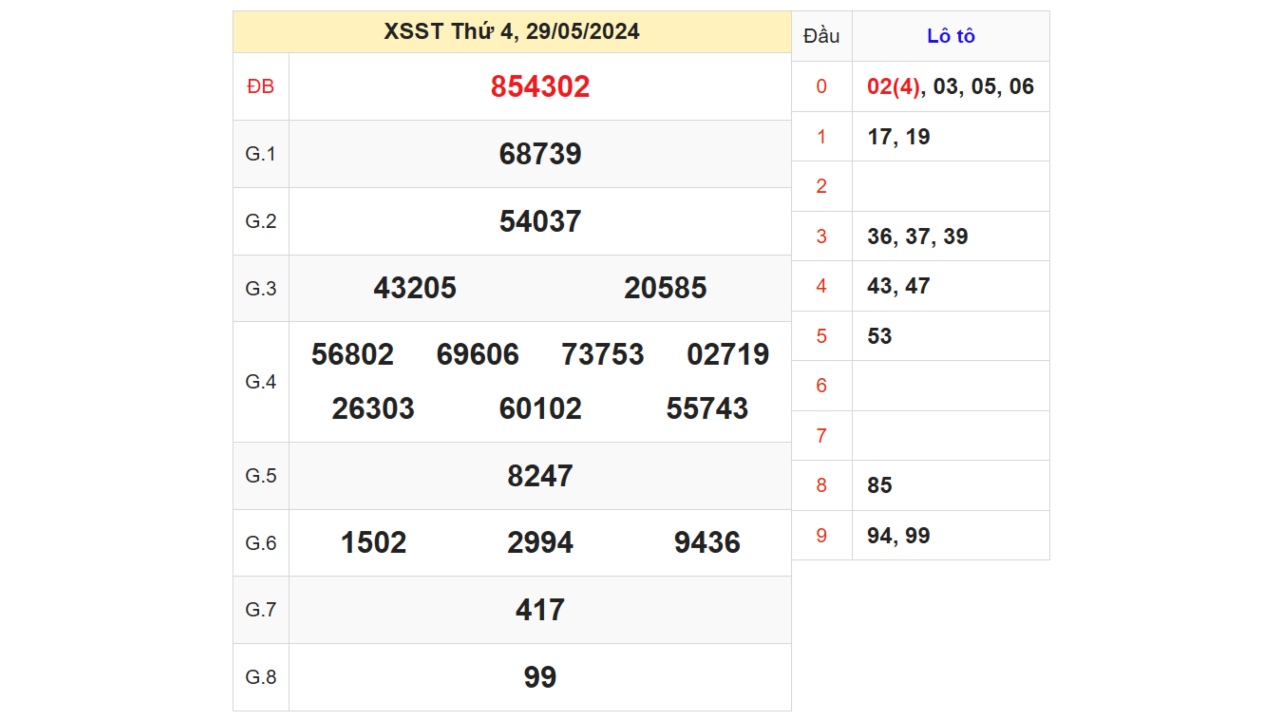Select G.4 number 26303
This screenshot has width=1280, height=720.
click(x=373, y=409)
